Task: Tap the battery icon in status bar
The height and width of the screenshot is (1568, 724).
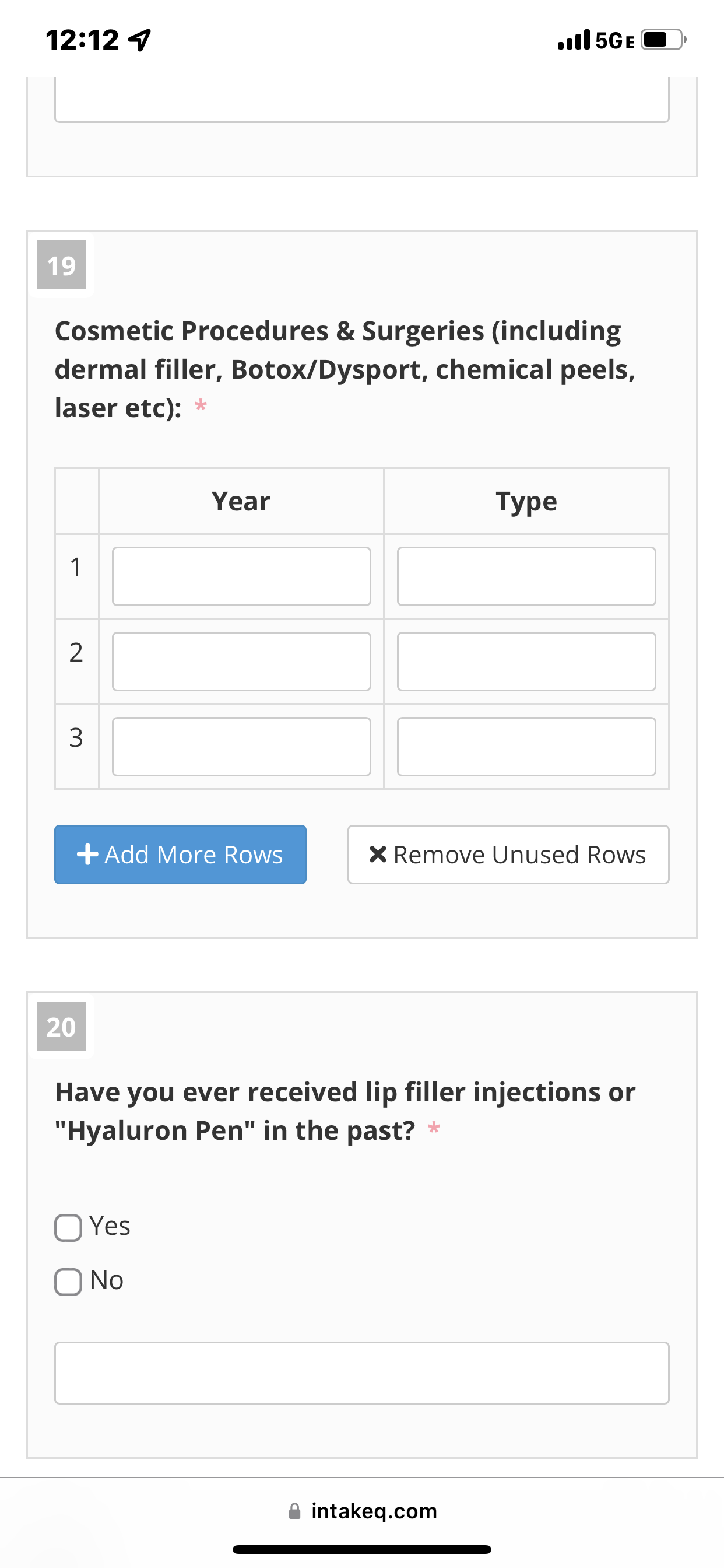Action: point(663,40)
